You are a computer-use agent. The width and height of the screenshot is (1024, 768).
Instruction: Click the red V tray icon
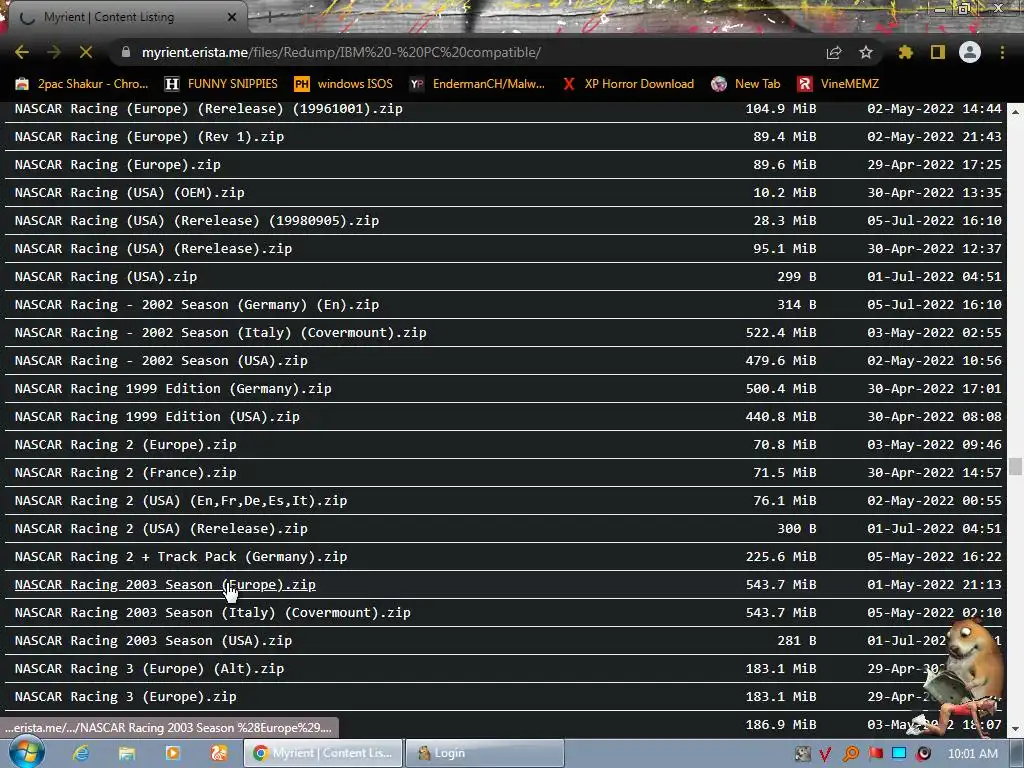click(x=825, y=754)
